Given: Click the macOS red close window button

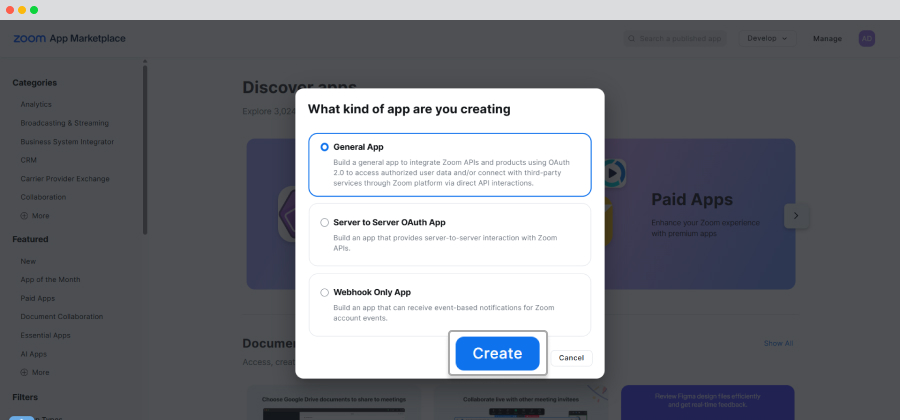Looking at the screenshot, I should [10, 10].
